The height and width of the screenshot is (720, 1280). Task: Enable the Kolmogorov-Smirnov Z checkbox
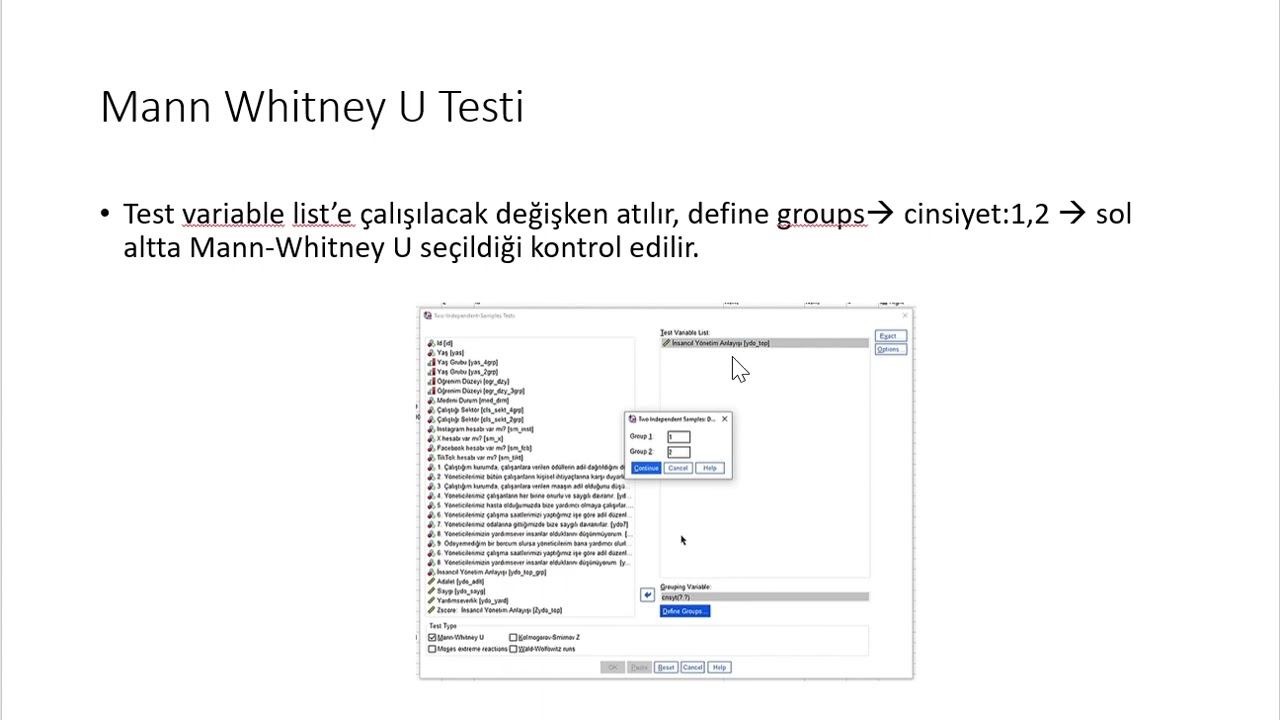point(513,637)
